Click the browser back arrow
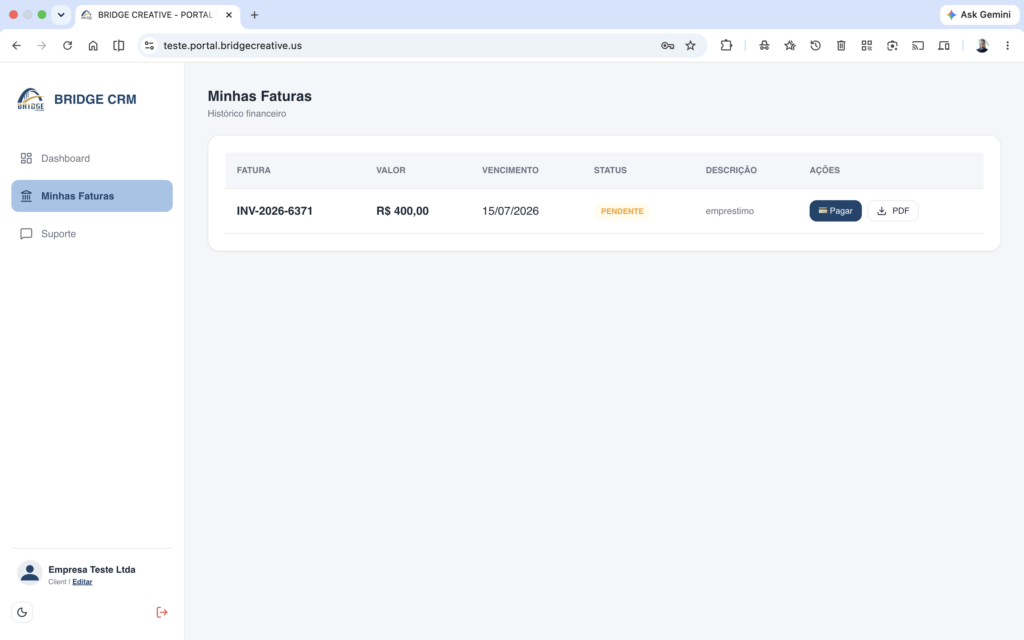Screen dimensions: 1024x640 tap(16, 46)
